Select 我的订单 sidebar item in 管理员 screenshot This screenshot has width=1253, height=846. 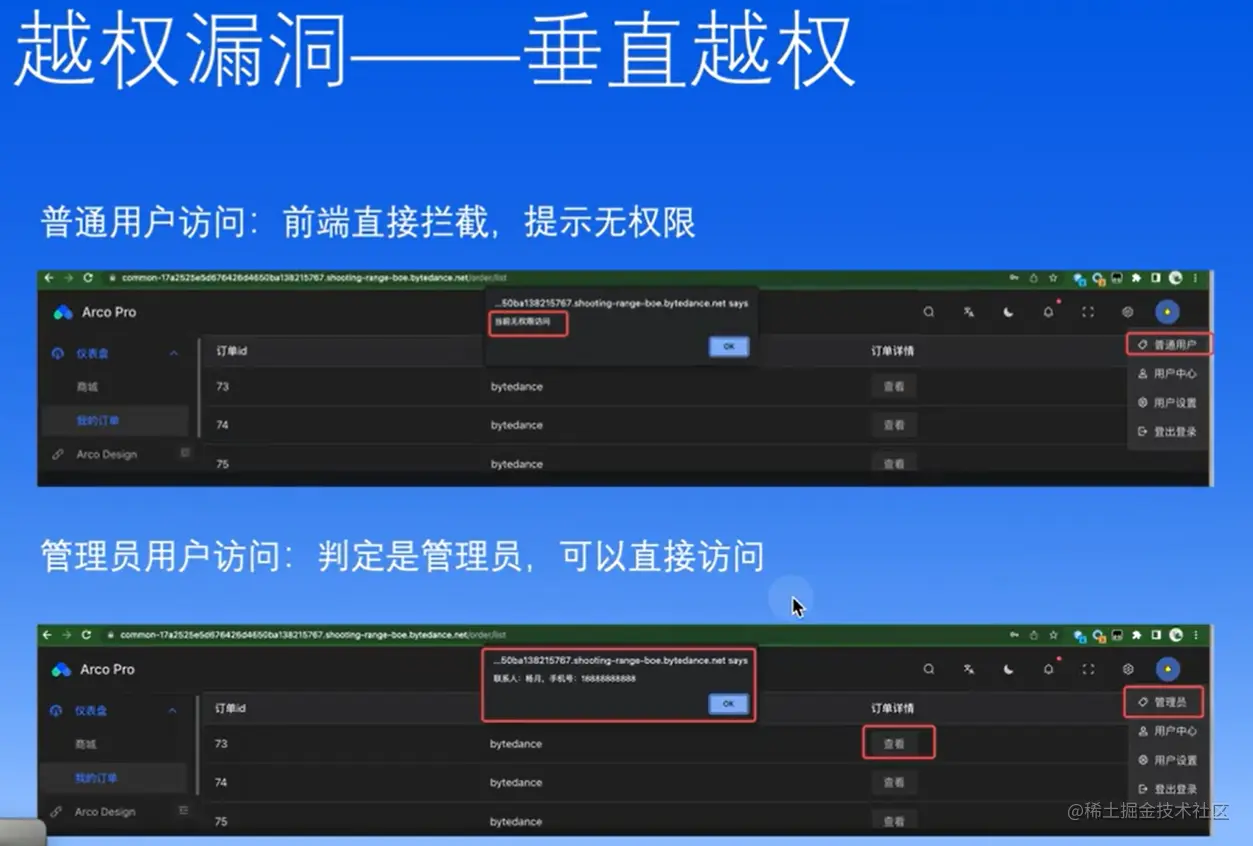(x=113, y=778)
